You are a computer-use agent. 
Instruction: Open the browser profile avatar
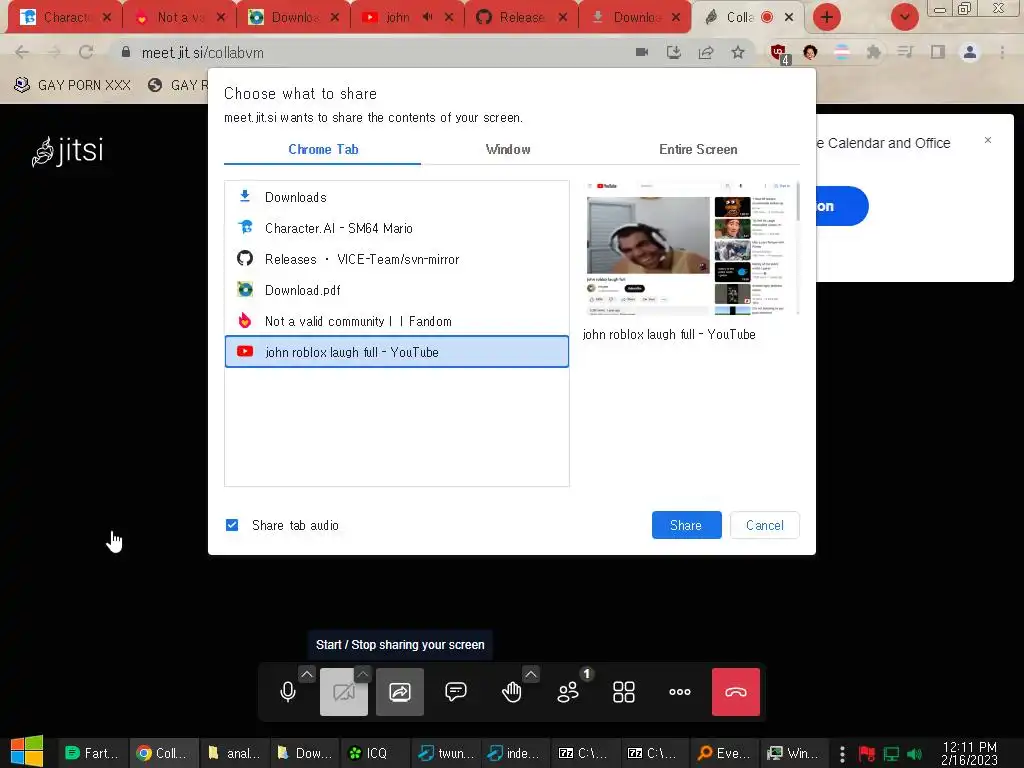pyautogui.click(x=970, y=52)
